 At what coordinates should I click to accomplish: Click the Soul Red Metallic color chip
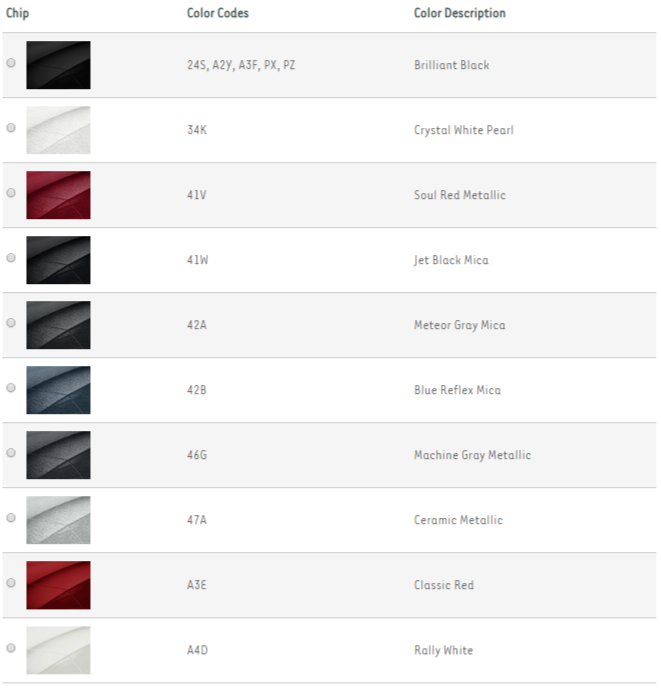click(x=58, y=195)
